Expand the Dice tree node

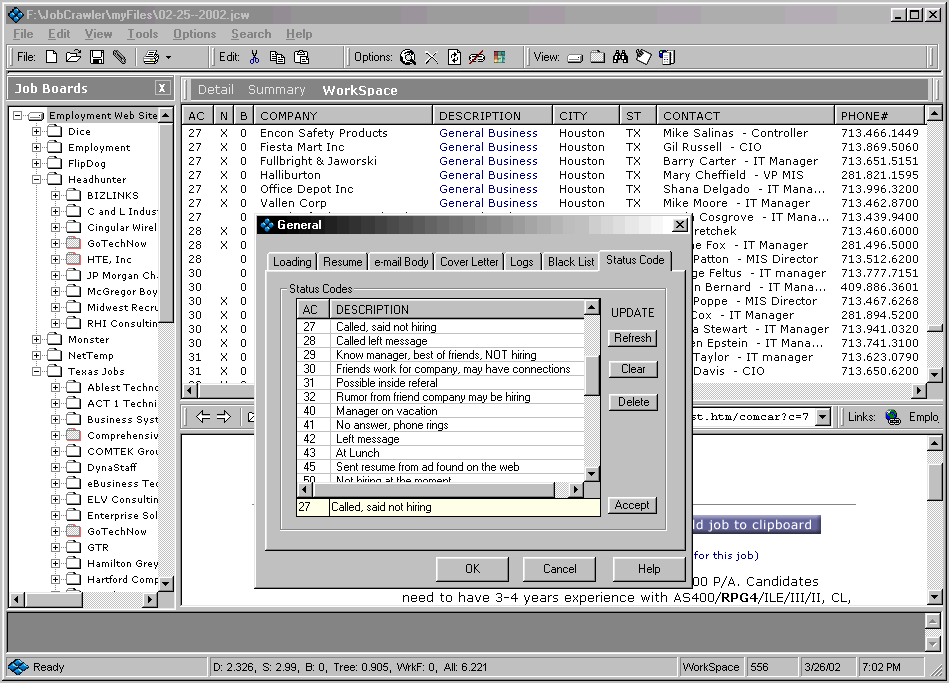point(36,131)
